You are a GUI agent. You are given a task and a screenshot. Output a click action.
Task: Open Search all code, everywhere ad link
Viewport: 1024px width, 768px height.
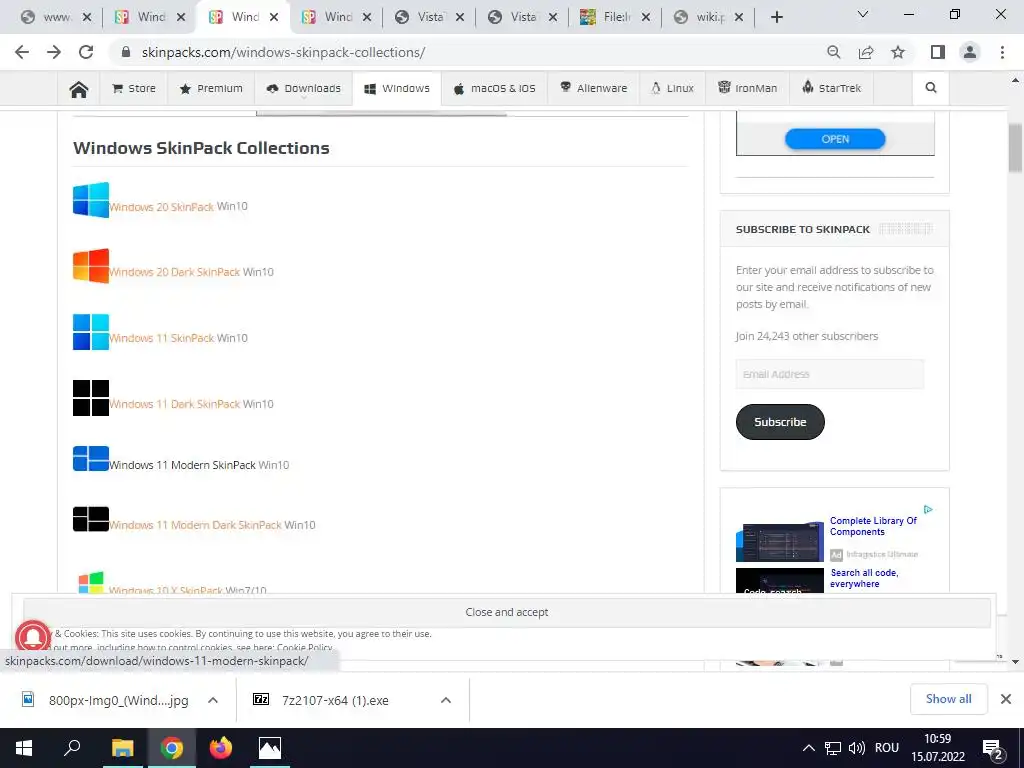(x=864, y=578)
